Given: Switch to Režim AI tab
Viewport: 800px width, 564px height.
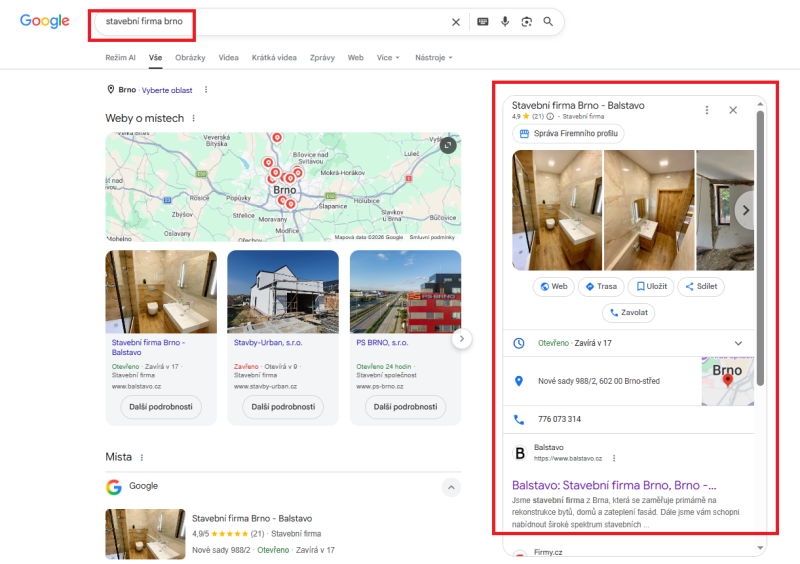Looking at the screenshot, I should tap(120, 58).
